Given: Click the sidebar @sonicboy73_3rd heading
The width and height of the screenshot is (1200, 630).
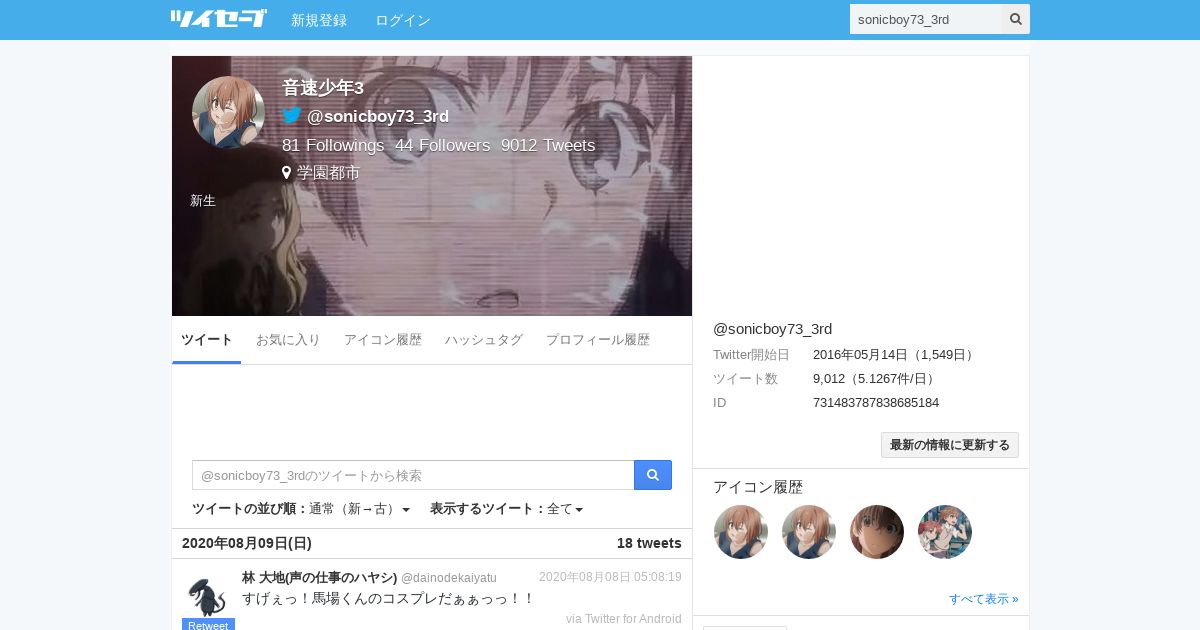Looking at the screenshot, I should point(772,329).
